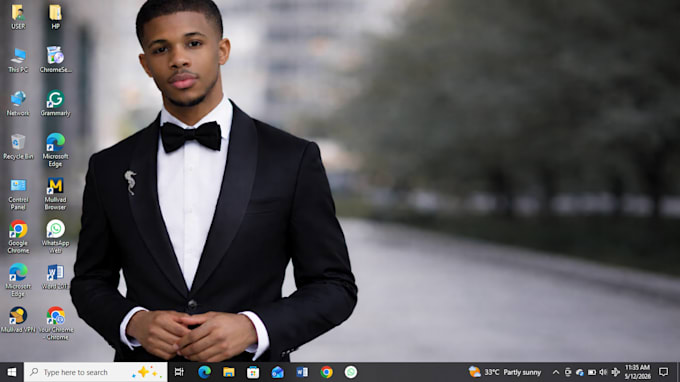Screen dimensions: 680x382
Task: Open the network tray icon beside the clock
Action: (x=615, y=372)
